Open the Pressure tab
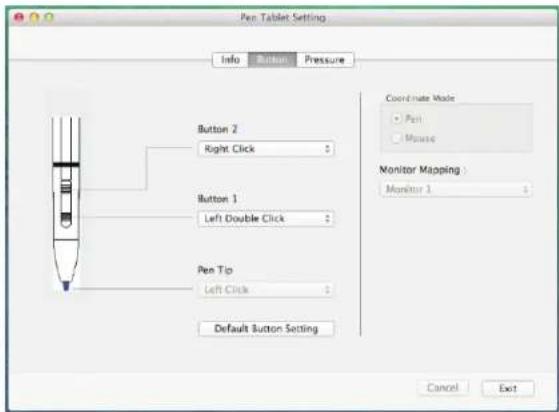 pyautogui.click(x=325, y=60)
